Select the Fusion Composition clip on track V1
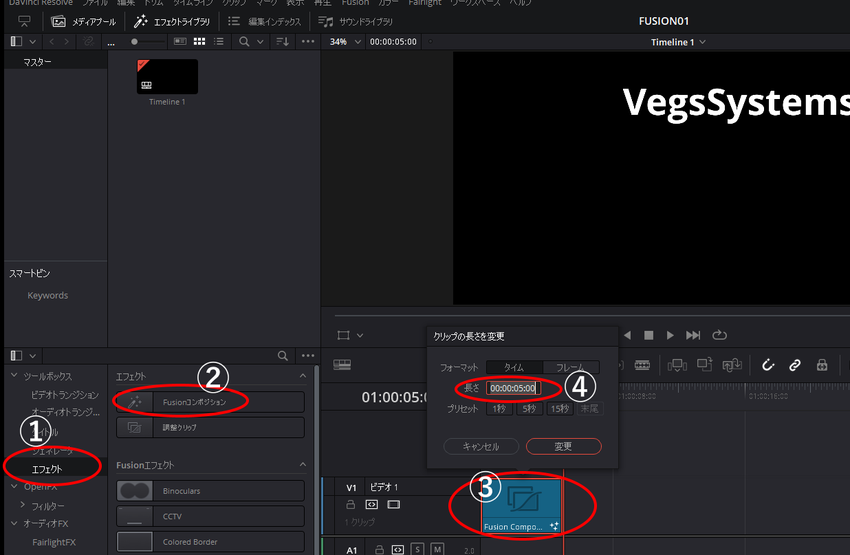The height and width of the screenshot is (555, 850). click(521, 505)
